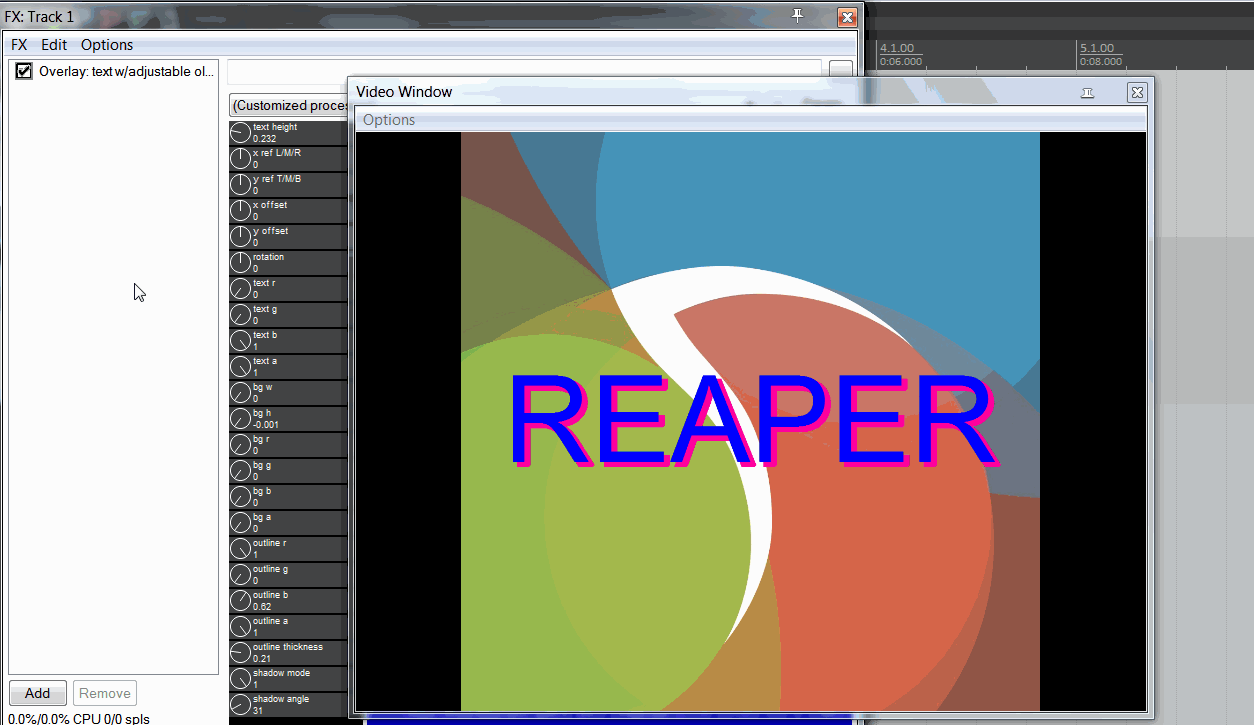Screen dimensions: 1254x725
Task: Click the Remove FX button
Action: tap(105, 693)
